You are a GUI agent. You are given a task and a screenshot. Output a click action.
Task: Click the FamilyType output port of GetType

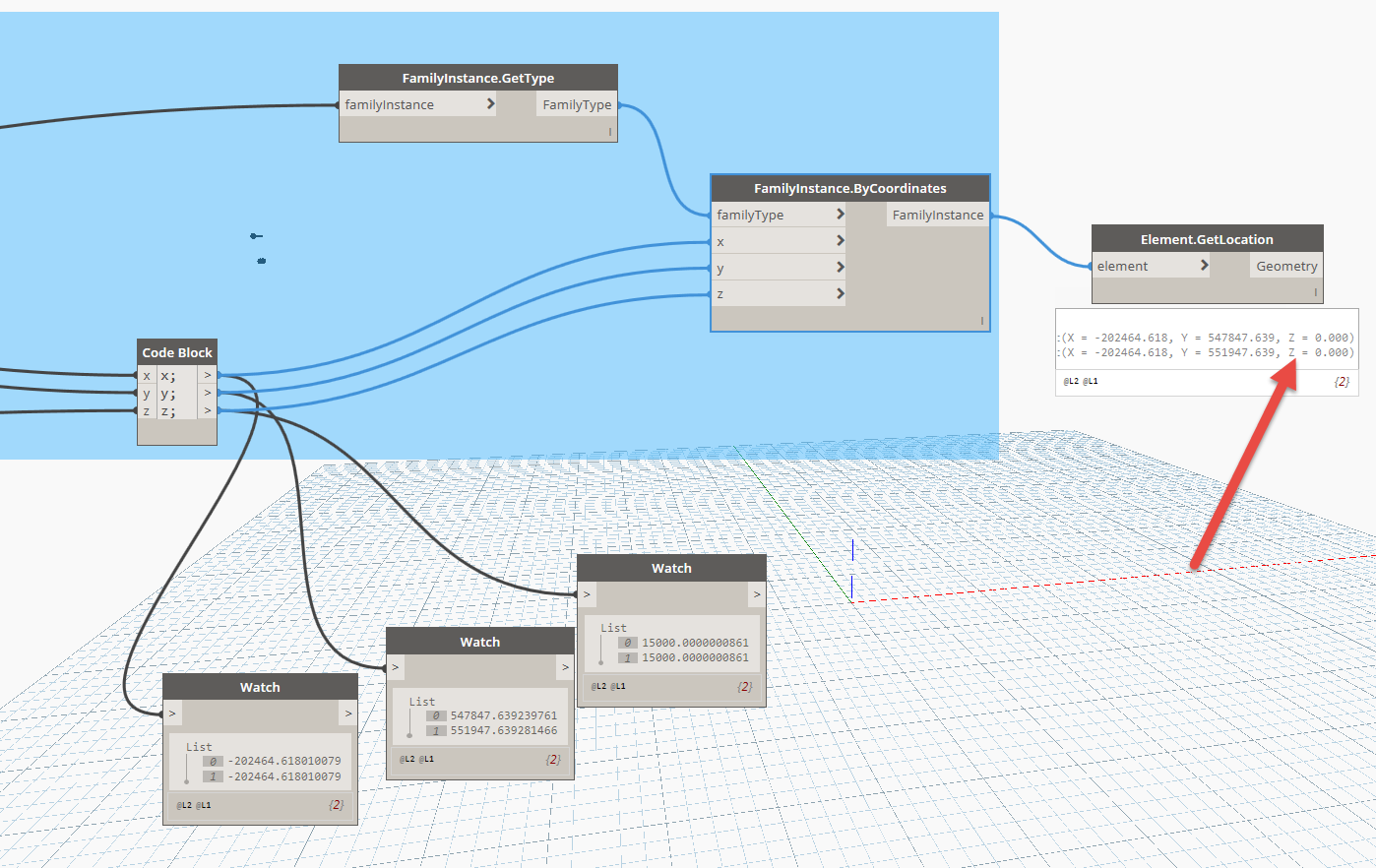point(577,104)
